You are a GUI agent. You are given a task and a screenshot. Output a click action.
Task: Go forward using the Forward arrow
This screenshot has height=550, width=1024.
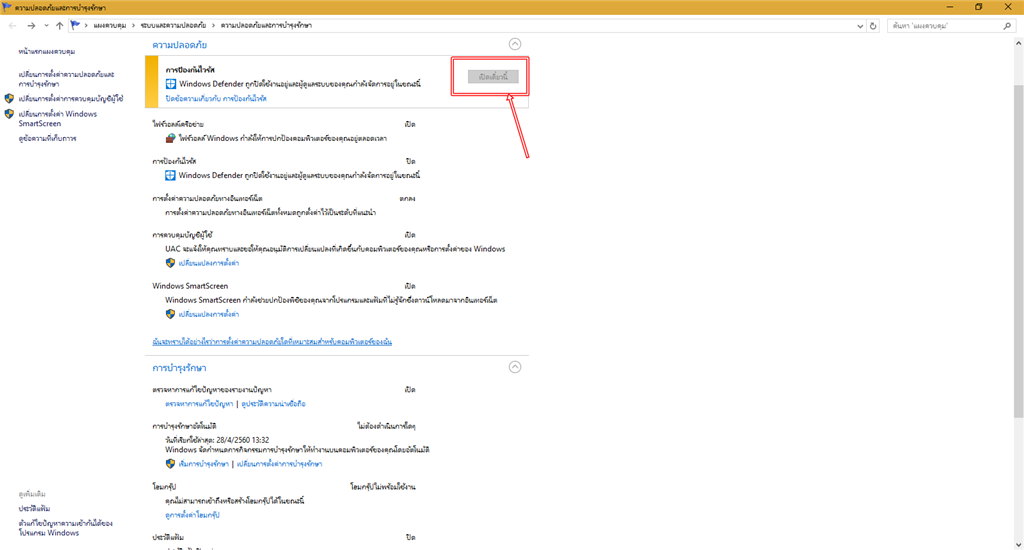pos(31,25)
